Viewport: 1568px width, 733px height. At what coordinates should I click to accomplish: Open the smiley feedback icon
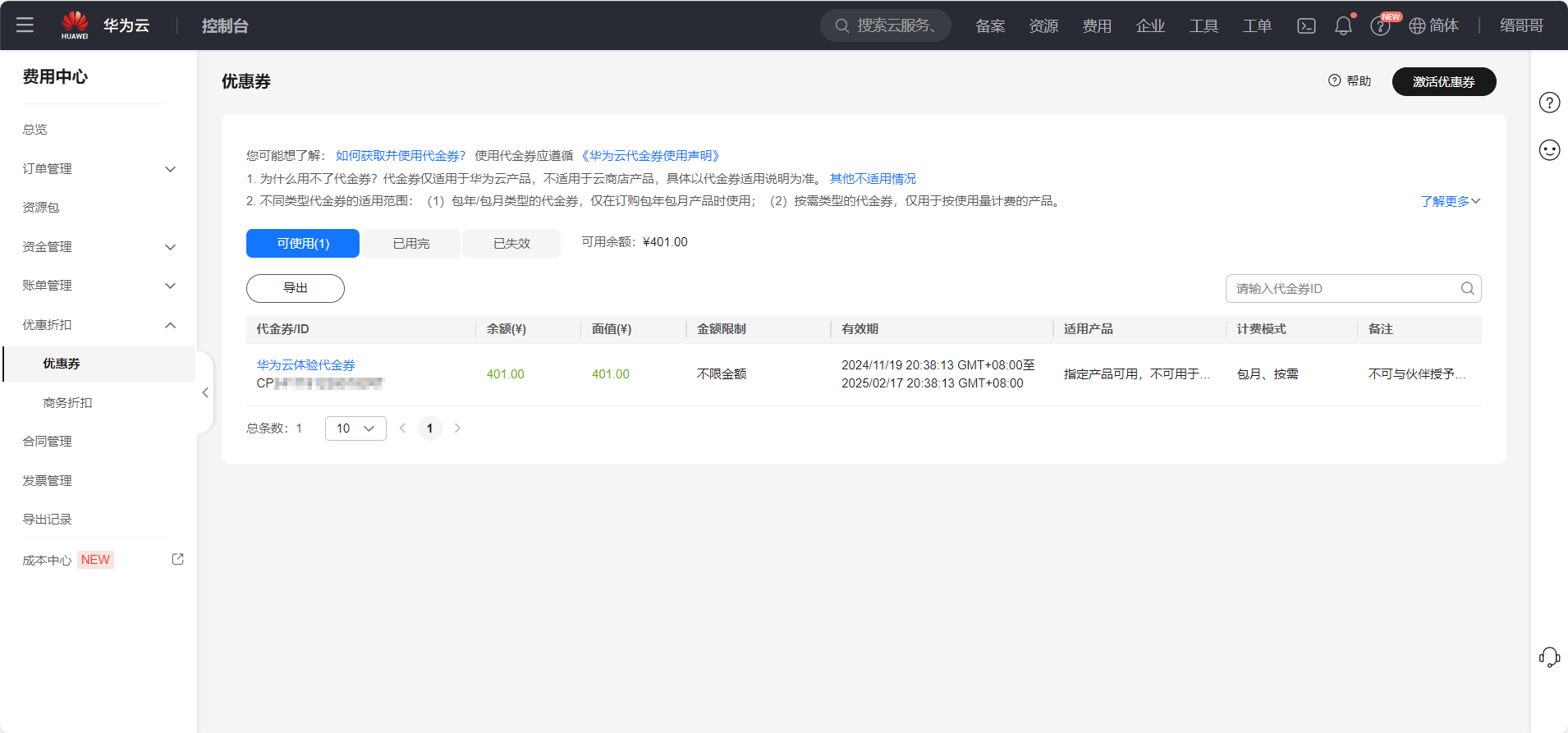(1549, 150)
